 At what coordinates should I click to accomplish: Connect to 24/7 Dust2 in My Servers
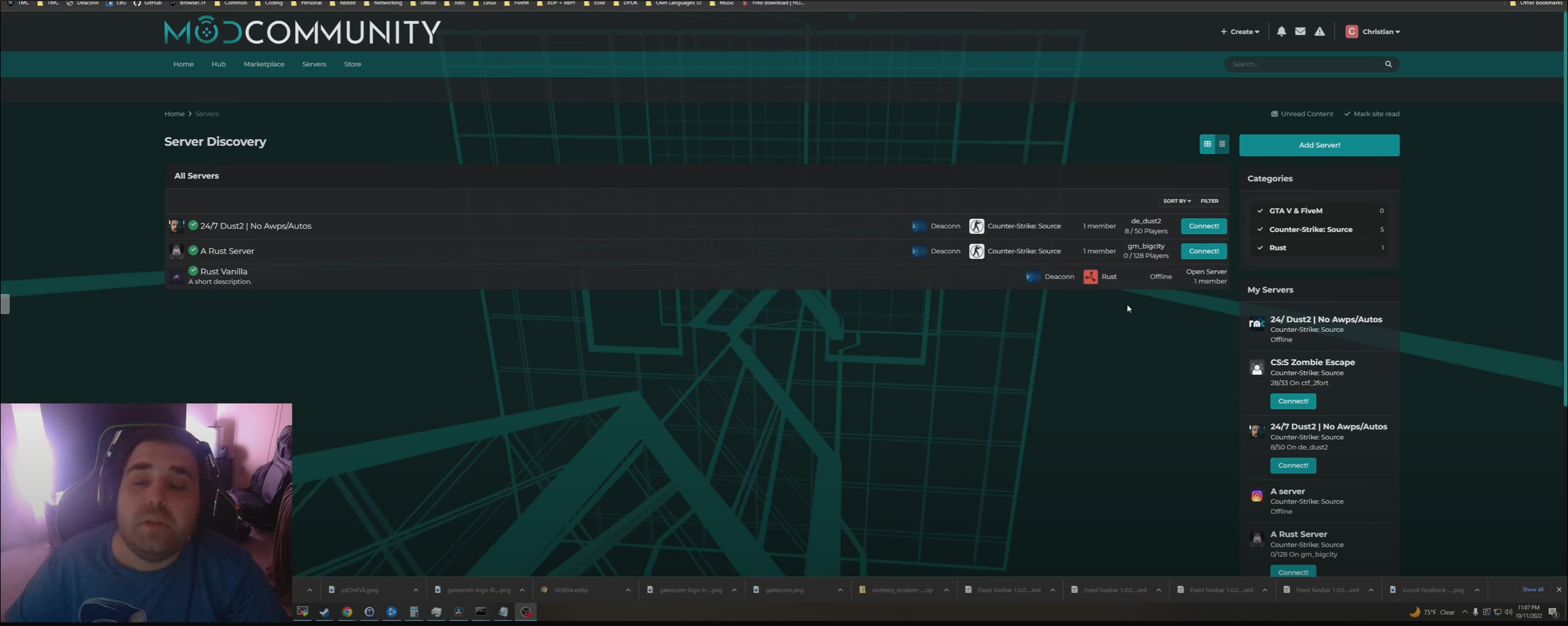pyautogui.click(x=1292, y=466)
